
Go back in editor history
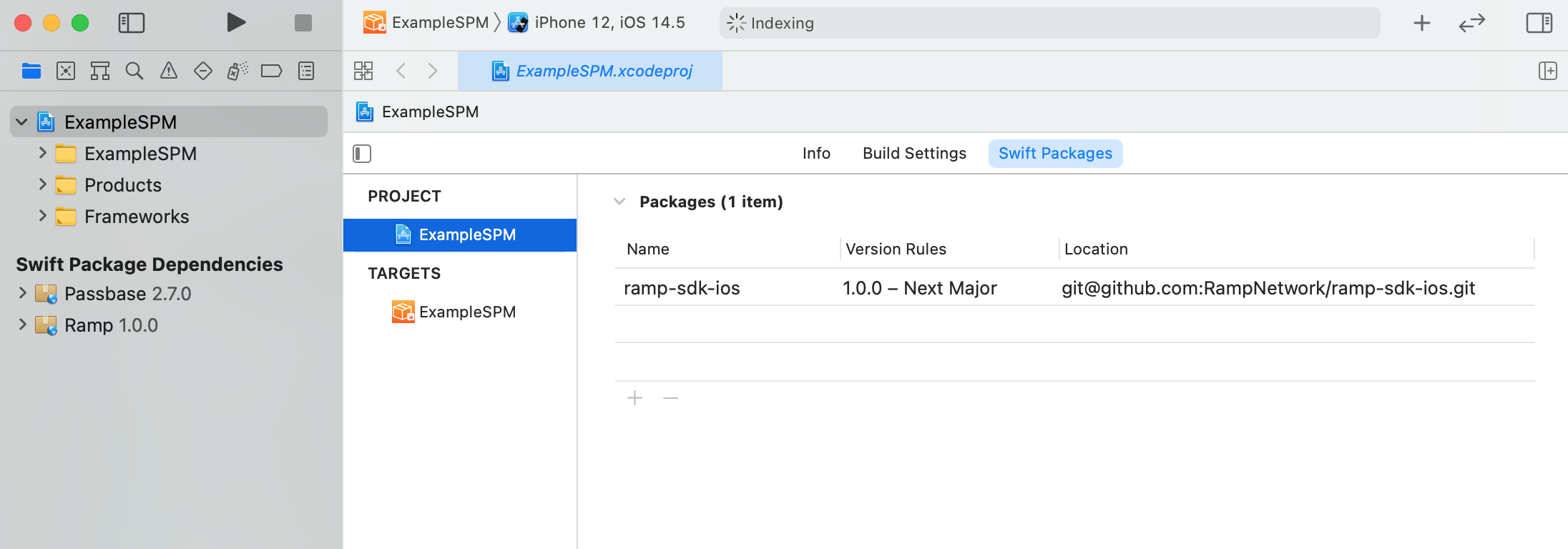(x=401, y=71)
